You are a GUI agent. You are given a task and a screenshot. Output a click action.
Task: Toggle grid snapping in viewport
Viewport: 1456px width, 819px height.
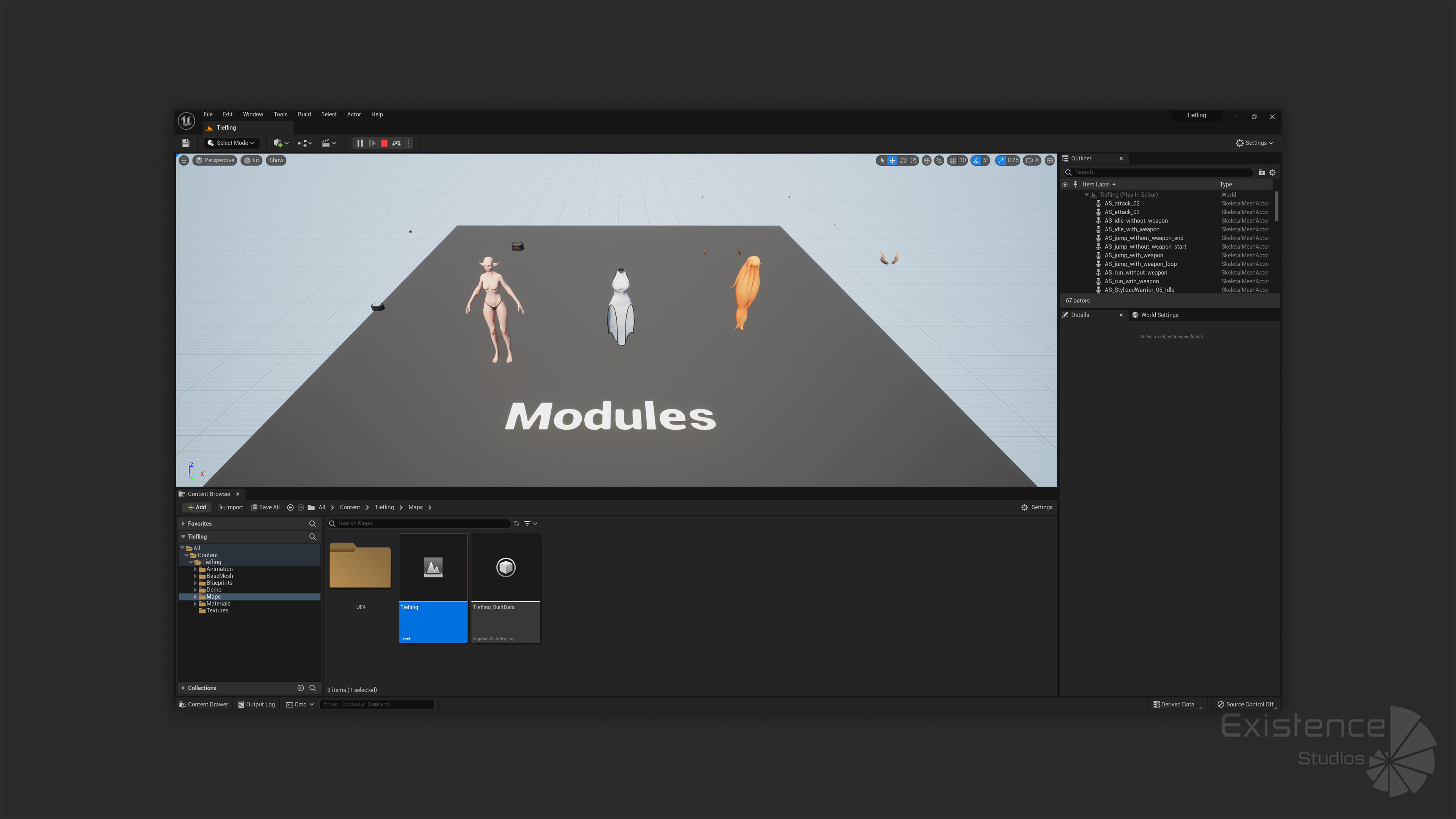pyautogui.click(x=953, y=160)
